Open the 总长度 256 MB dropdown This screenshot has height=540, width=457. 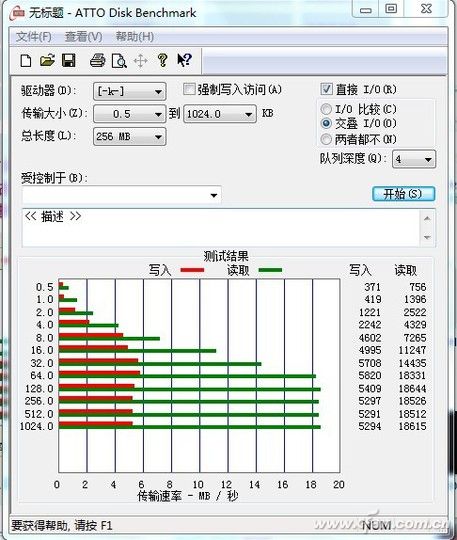coord(129,137)
